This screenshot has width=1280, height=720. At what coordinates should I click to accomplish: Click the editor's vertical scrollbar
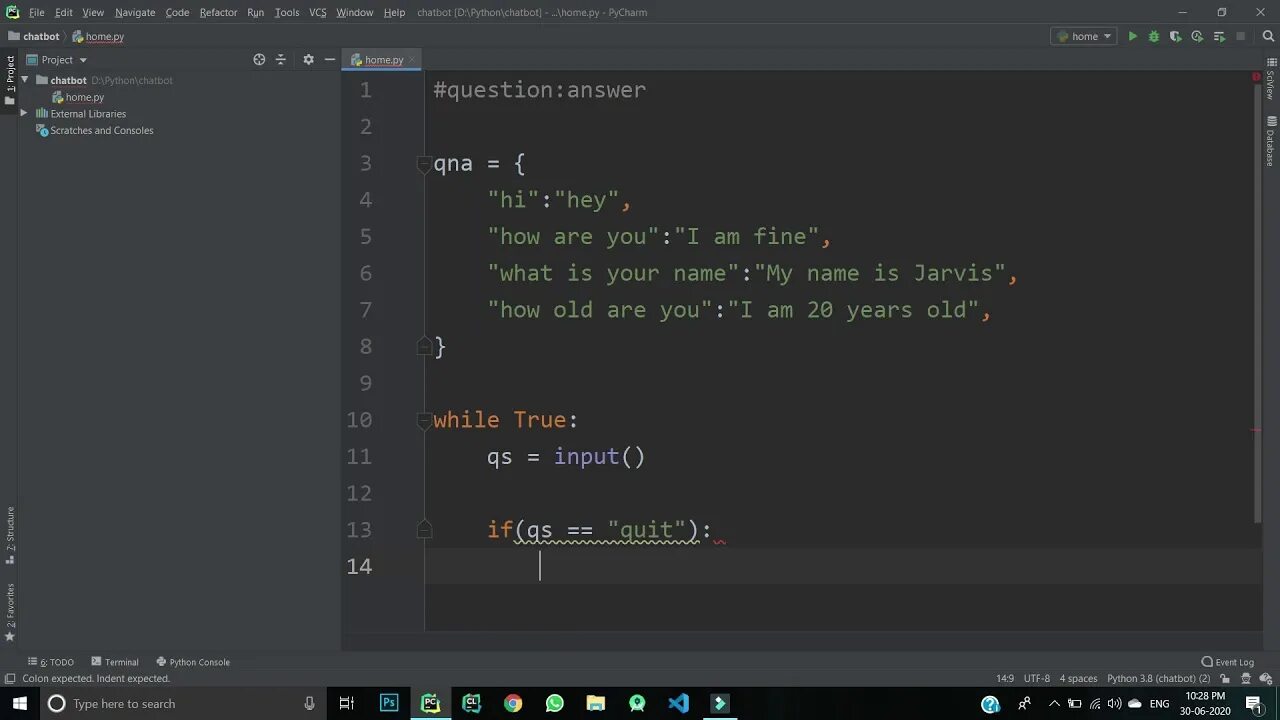(1257, 303)
